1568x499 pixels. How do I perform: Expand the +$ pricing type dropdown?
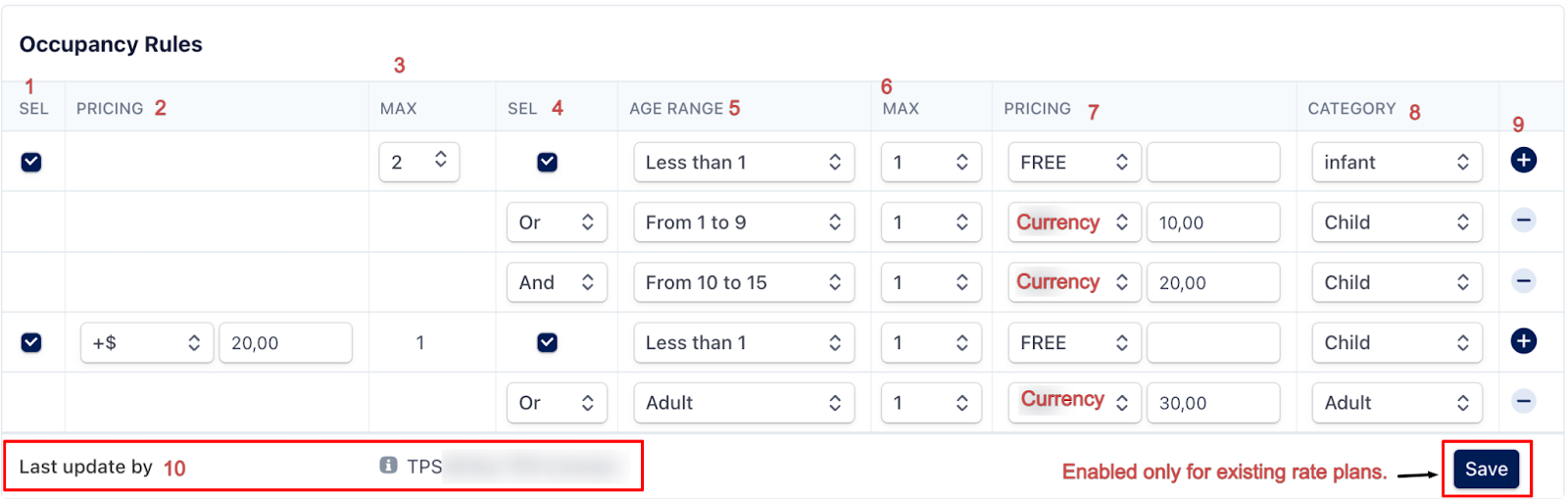pyautogui.click(x=146, y=343)
